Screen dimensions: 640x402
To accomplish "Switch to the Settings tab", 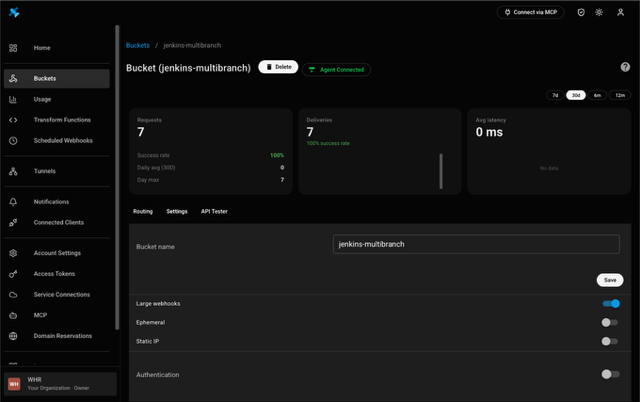I will tap(177, 211).
